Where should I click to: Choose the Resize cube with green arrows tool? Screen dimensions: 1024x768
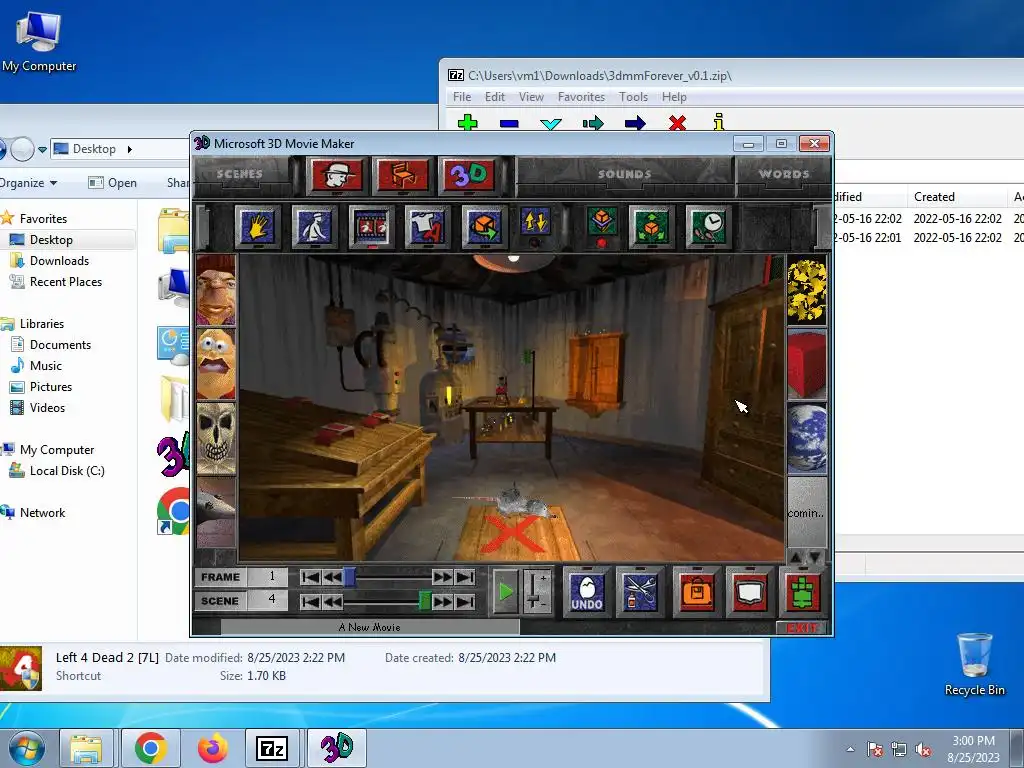651,226
